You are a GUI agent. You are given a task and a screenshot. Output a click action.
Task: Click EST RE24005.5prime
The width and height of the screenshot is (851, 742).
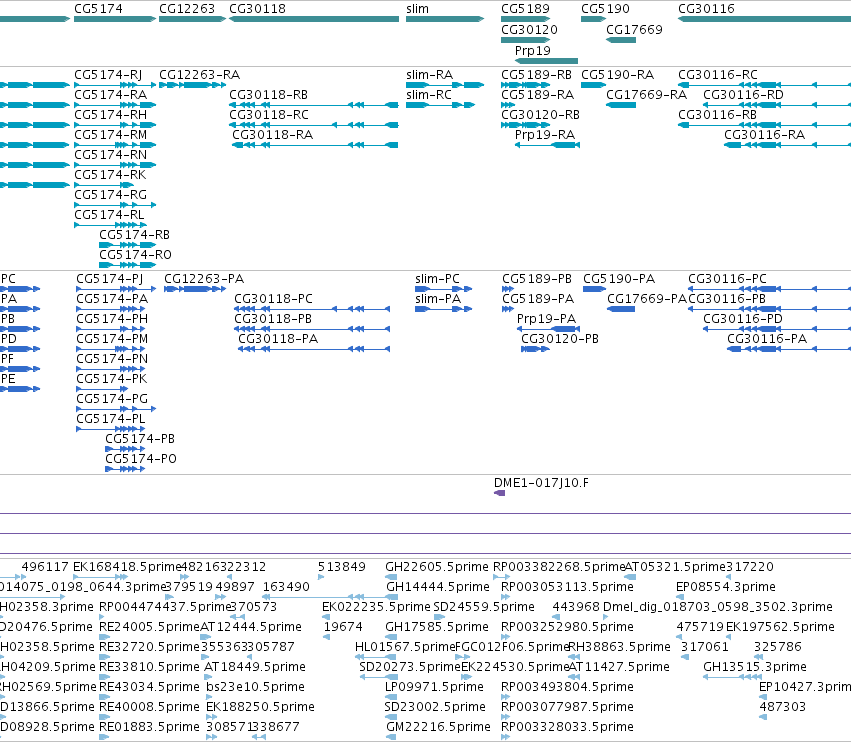point(150,626)
